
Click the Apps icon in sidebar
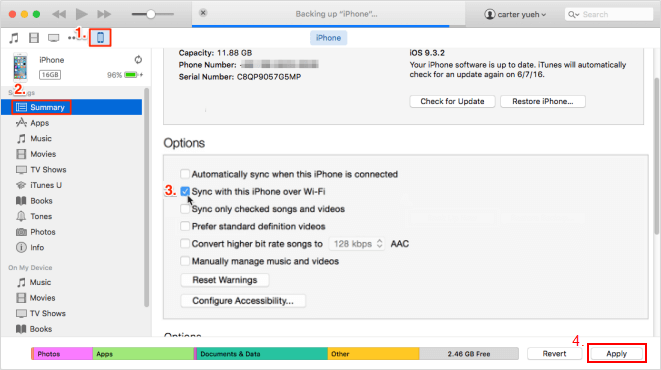(x=21, y=123)
